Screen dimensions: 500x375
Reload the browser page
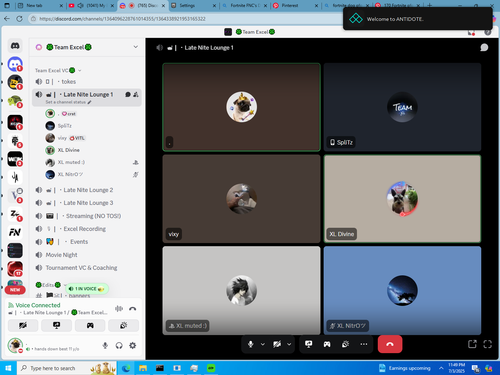pyautogui.click(x=19, y=19)
